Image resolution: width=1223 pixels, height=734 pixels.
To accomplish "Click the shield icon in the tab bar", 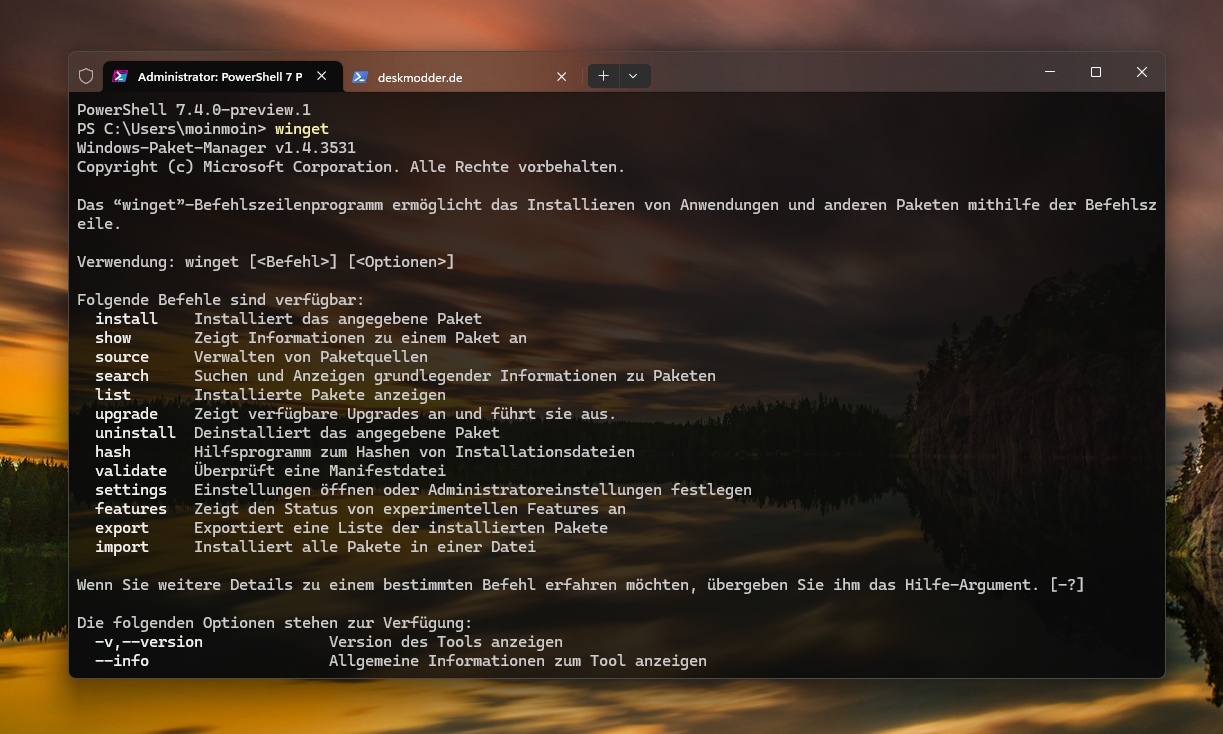I will coord(86,76).
